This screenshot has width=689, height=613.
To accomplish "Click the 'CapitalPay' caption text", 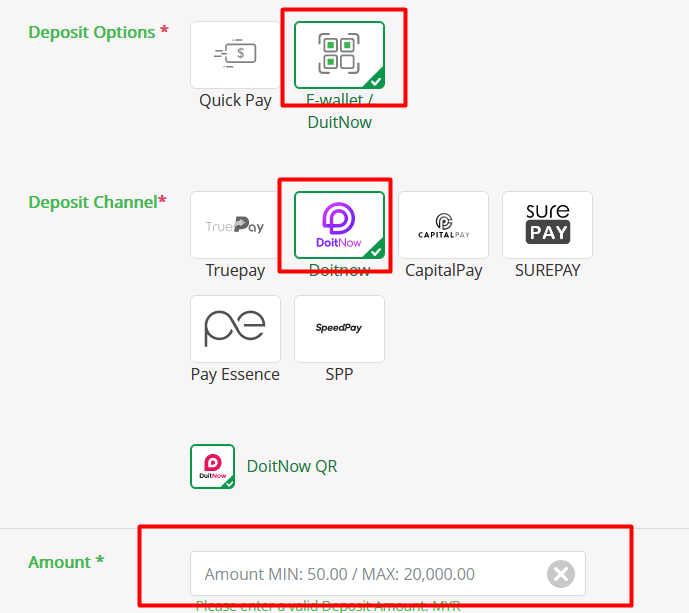I will (443, 271).
